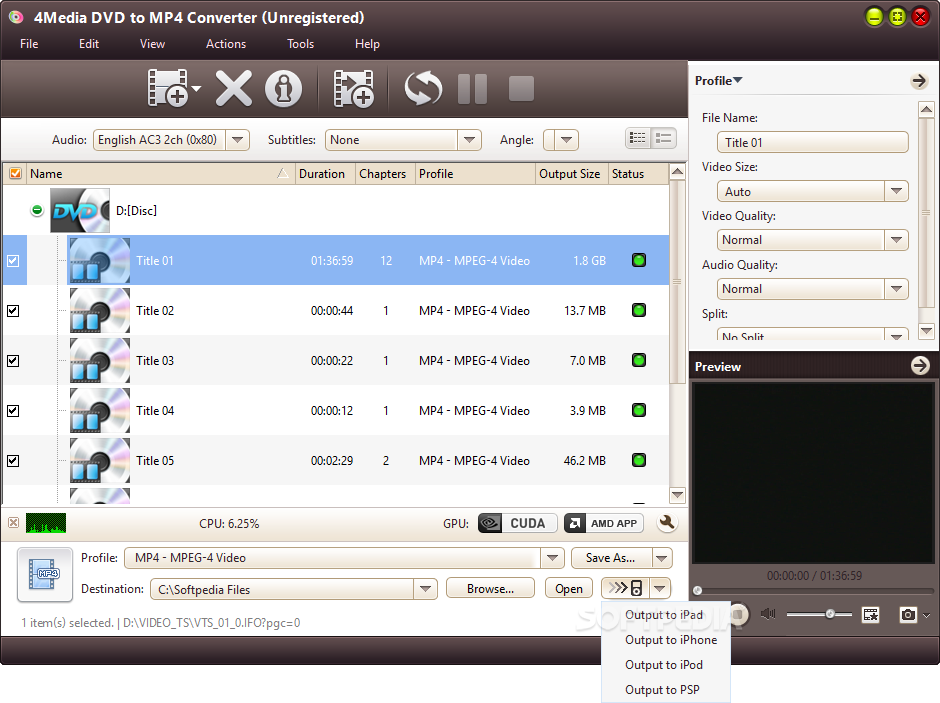Open the Help menu
The height and width of the screenshot is (703, 940).
click(367, 44)
